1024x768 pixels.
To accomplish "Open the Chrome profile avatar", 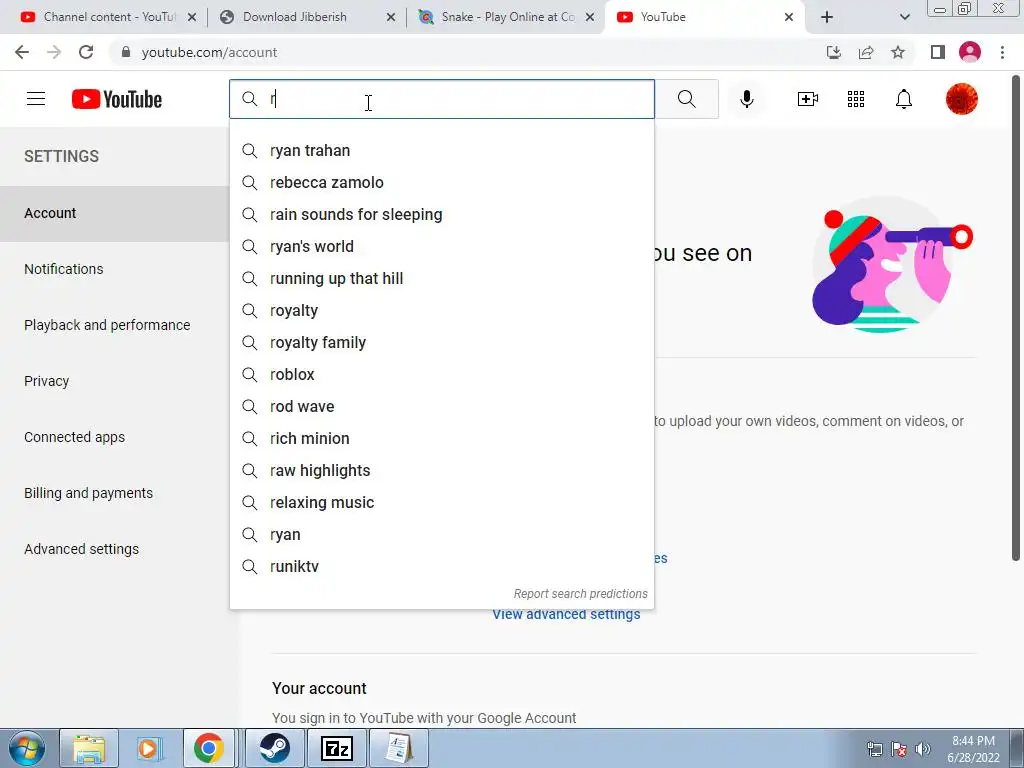I will pyautogui.click(x=970, y=52).
